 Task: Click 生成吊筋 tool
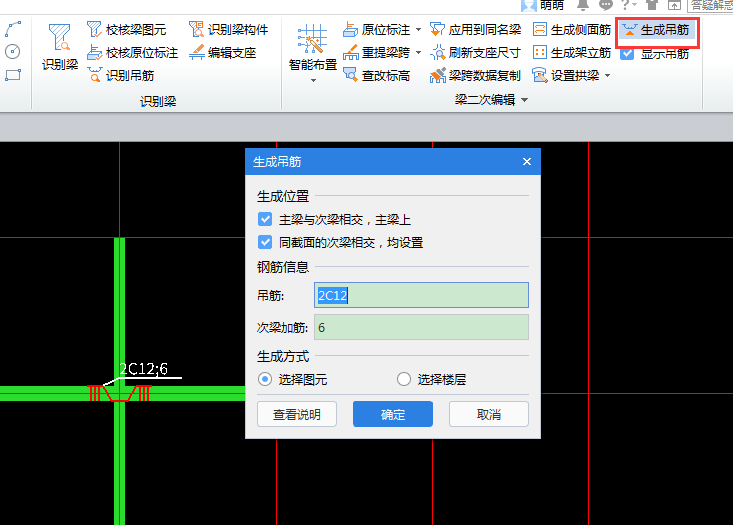click(656, 29)
